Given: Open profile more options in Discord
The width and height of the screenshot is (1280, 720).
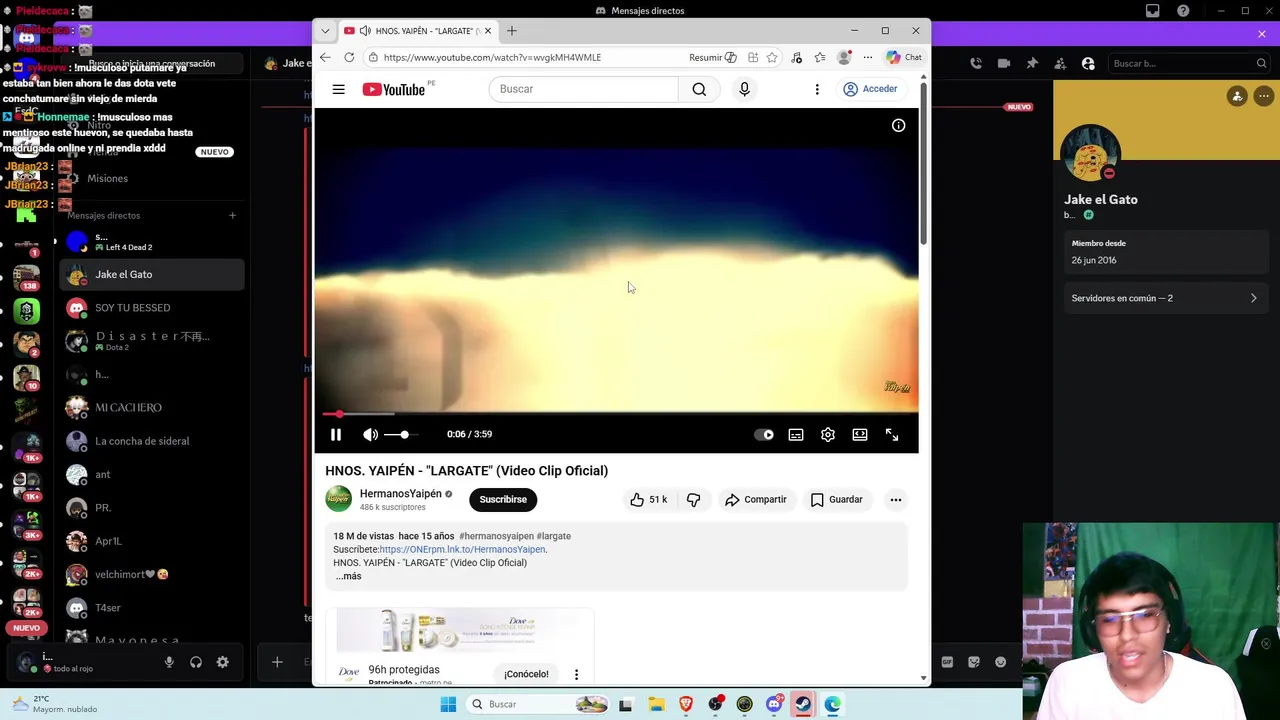Looking at the screenshot, I should 1264,96.
